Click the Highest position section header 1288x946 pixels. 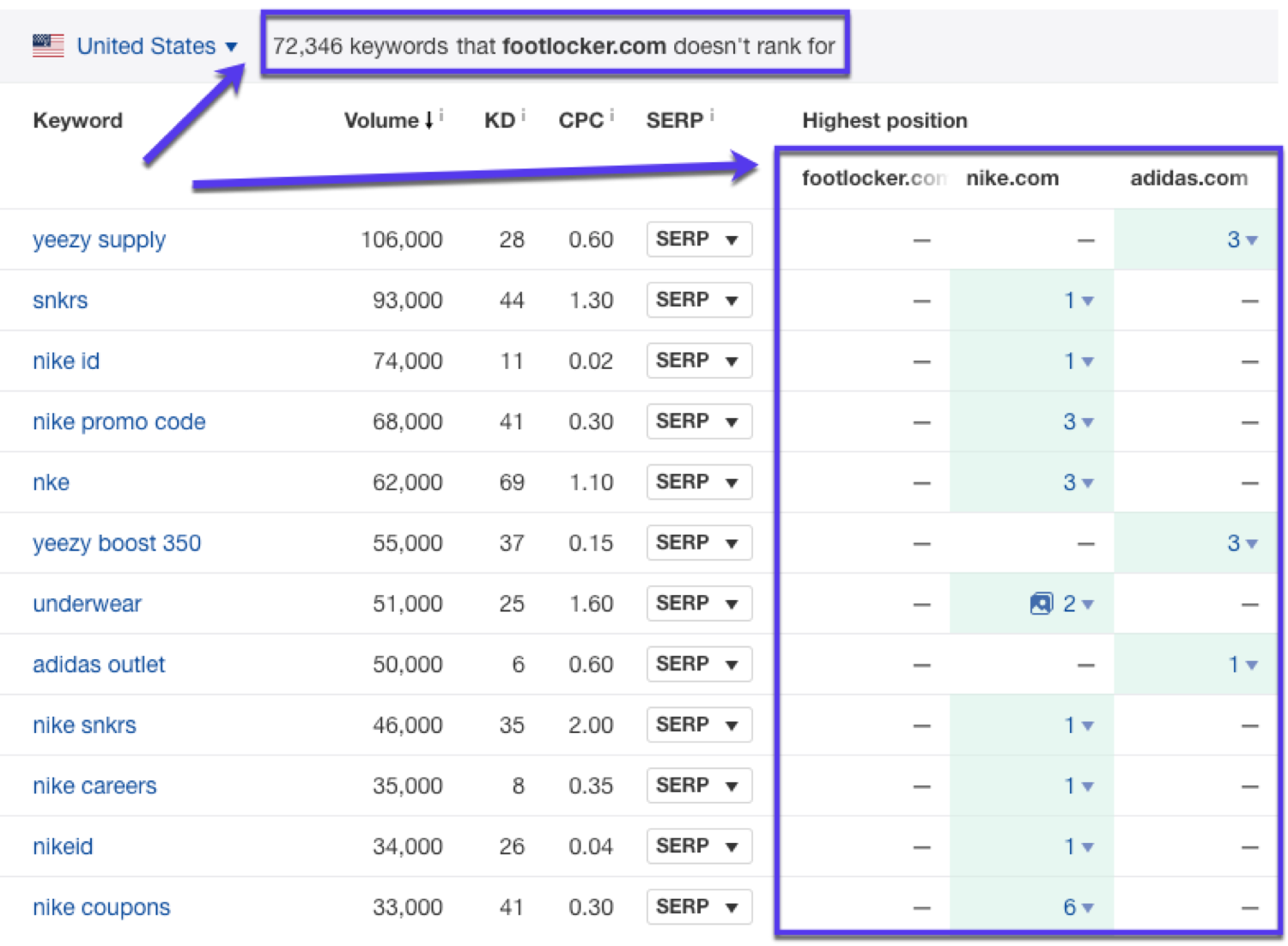[x=884, y=120]
